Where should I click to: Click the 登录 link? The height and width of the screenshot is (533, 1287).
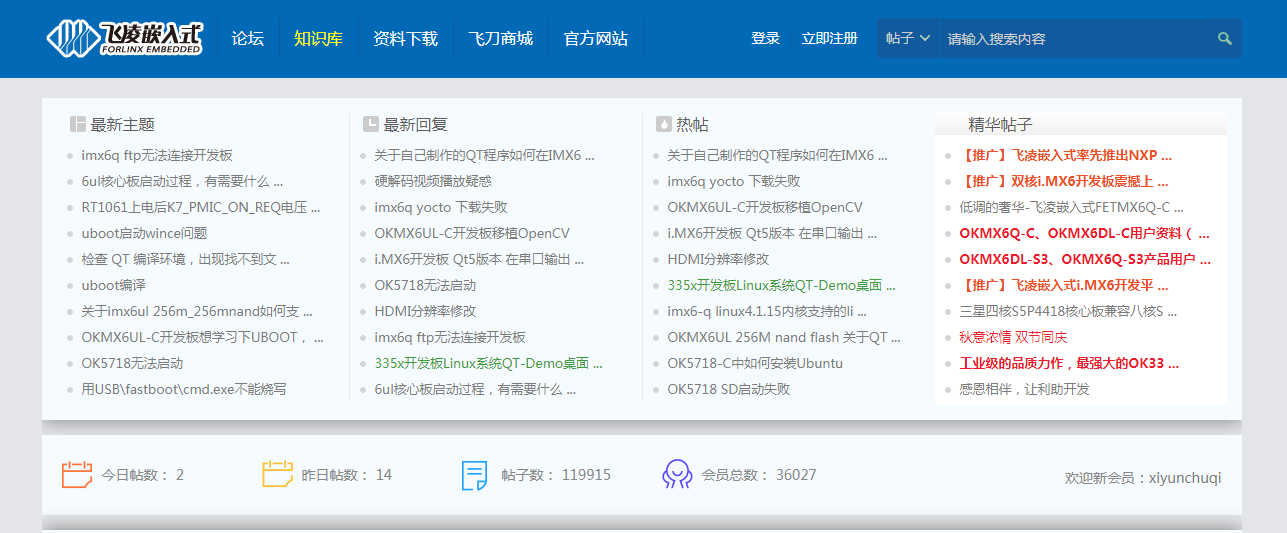[765, 38]
